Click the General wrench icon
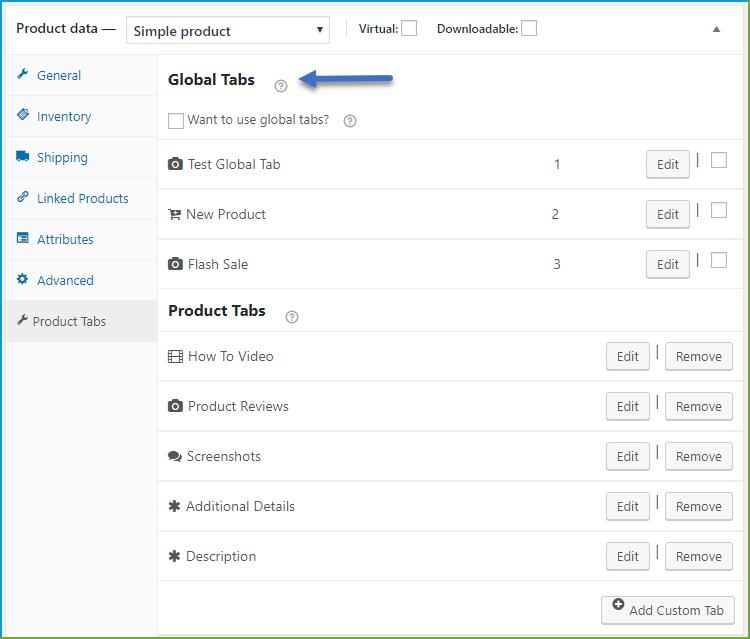The image size is (750, 639). (22, 74)
